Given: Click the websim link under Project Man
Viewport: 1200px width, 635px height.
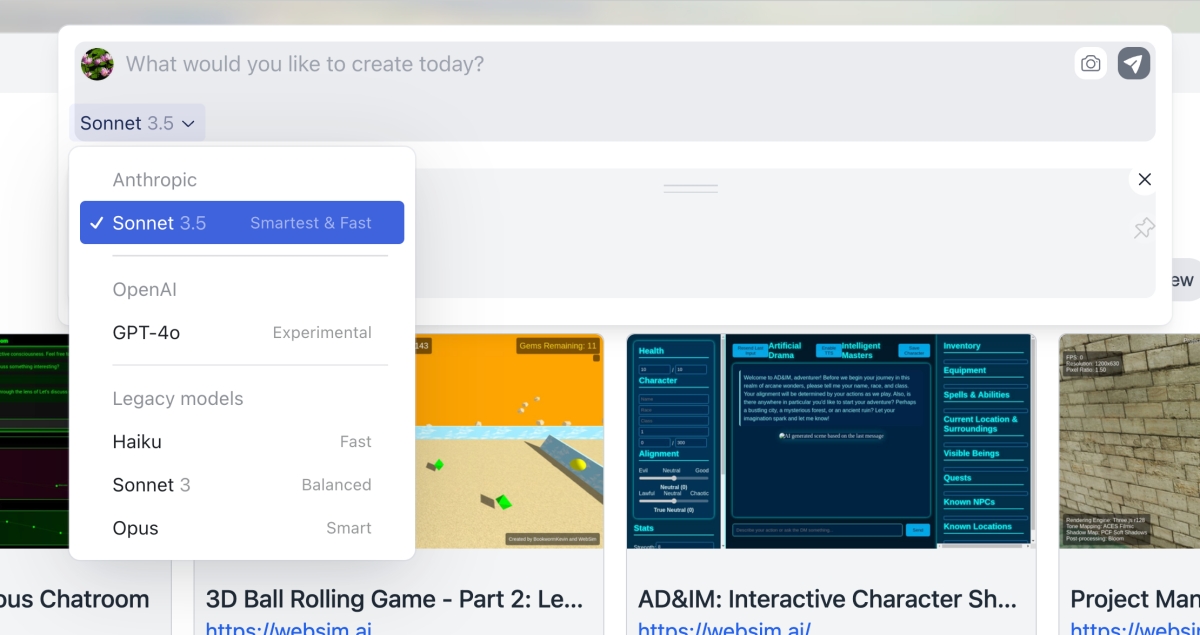Looking at the screenshot, I should coord(1135,628).
